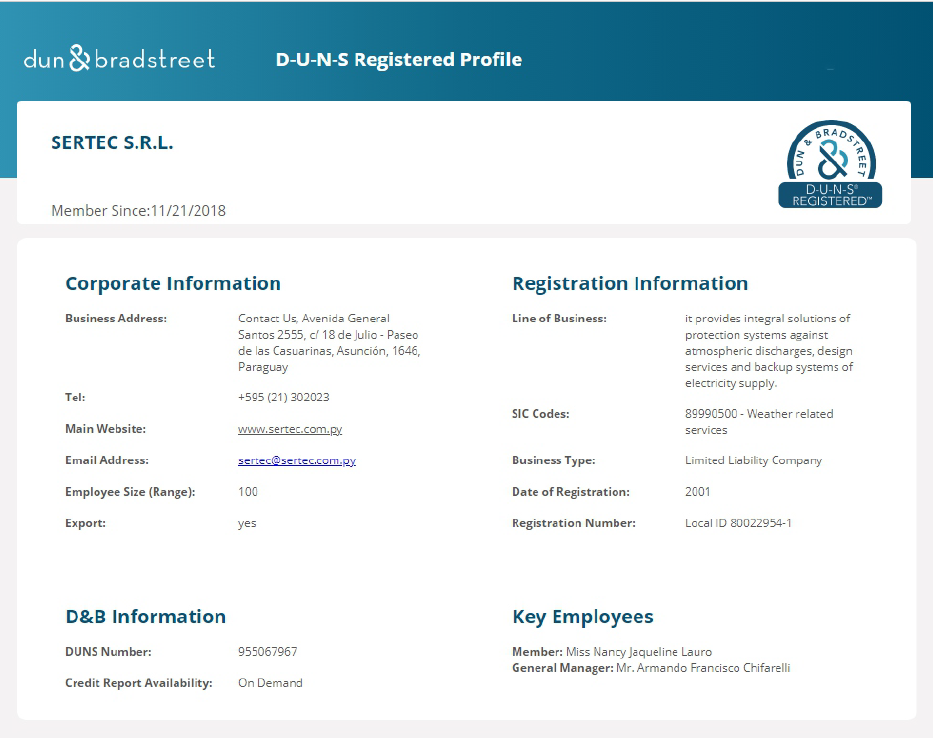This screenshot has height=738, width=933.
Task: Click the dun & bradstreet logo
Action: [119, 58]
